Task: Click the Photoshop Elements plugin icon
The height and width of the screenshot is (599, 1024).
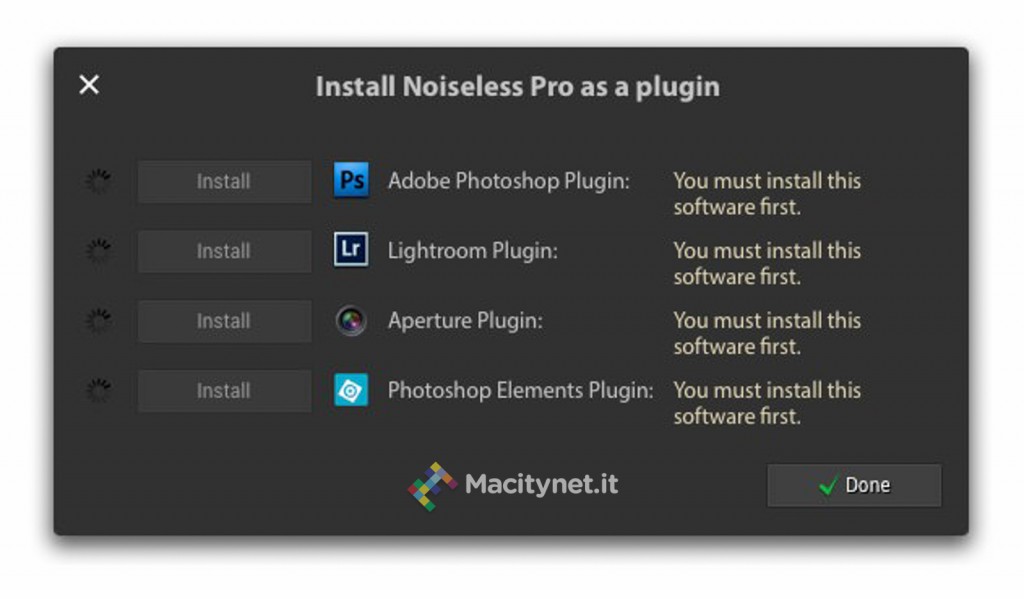Action: tap(351, 390)
